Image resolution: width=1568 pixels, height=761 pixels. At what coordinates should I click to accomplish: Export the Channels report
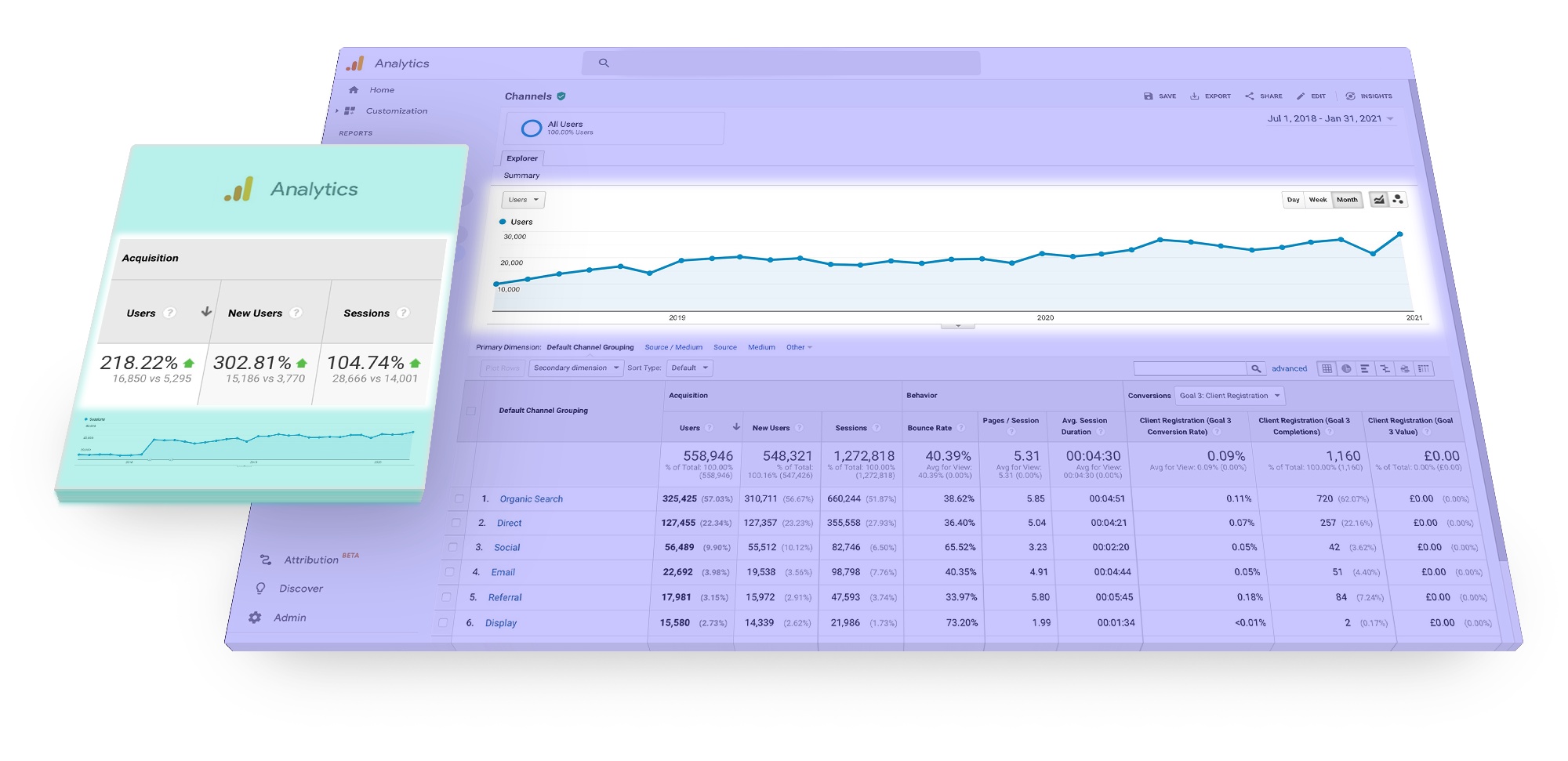pyautogui.click(x=1210, y=96)
